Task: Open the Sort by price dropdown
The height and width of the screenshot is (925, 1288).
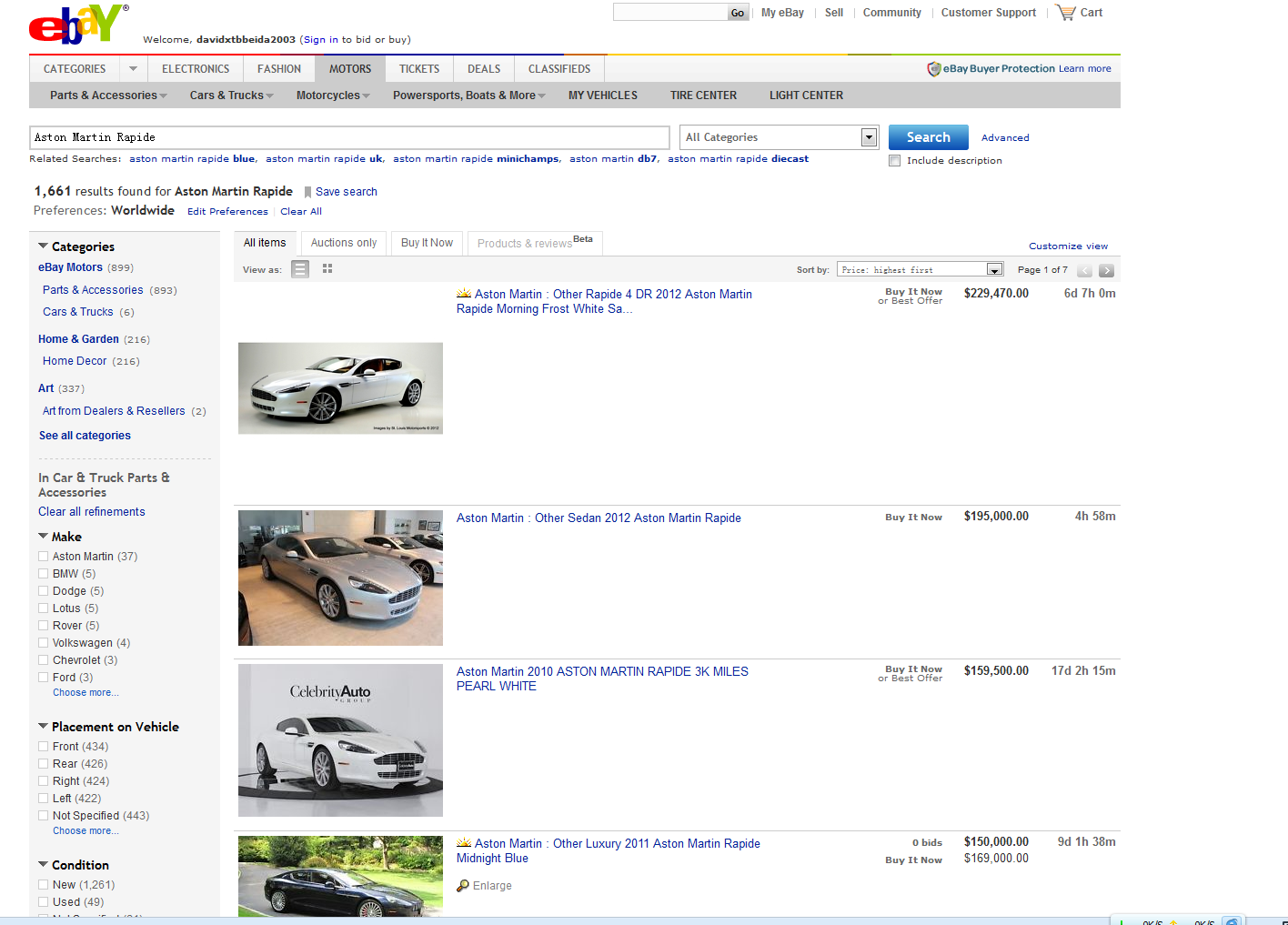Action: 920,269
